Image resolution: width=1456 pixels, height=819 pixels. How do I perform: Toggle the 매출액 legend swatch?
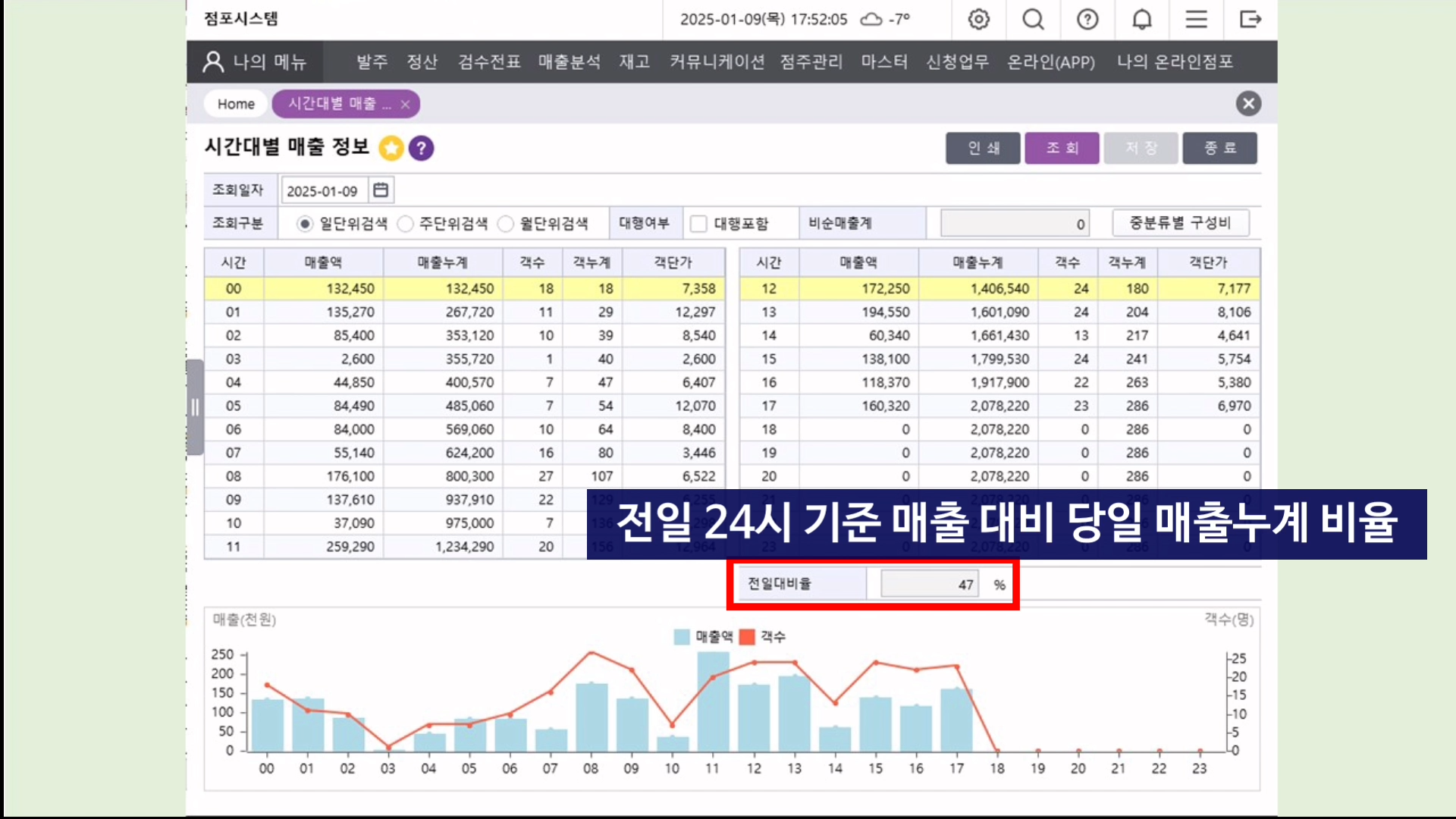point(682,637)
